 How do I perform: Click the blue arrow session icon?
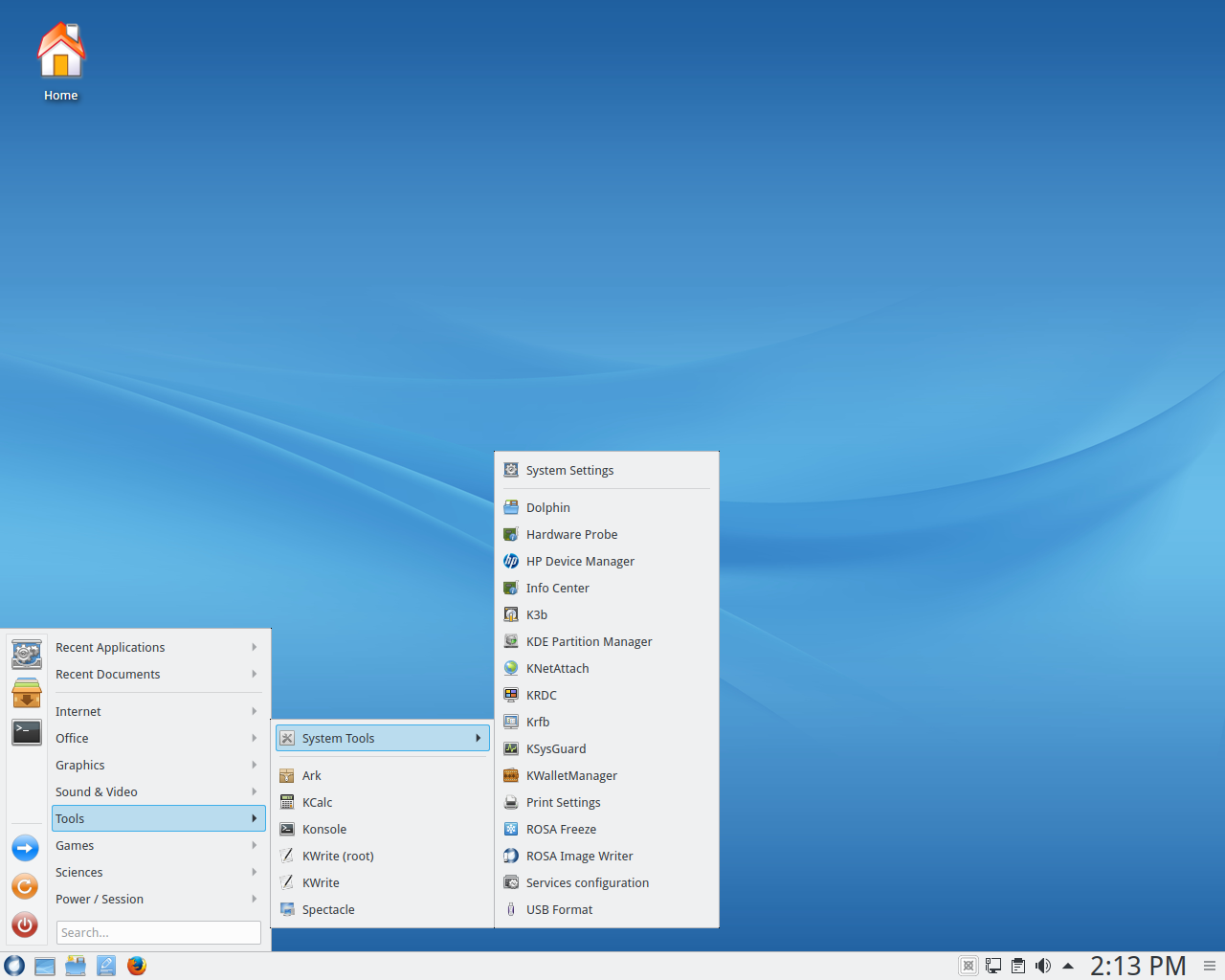click(26, 848)
